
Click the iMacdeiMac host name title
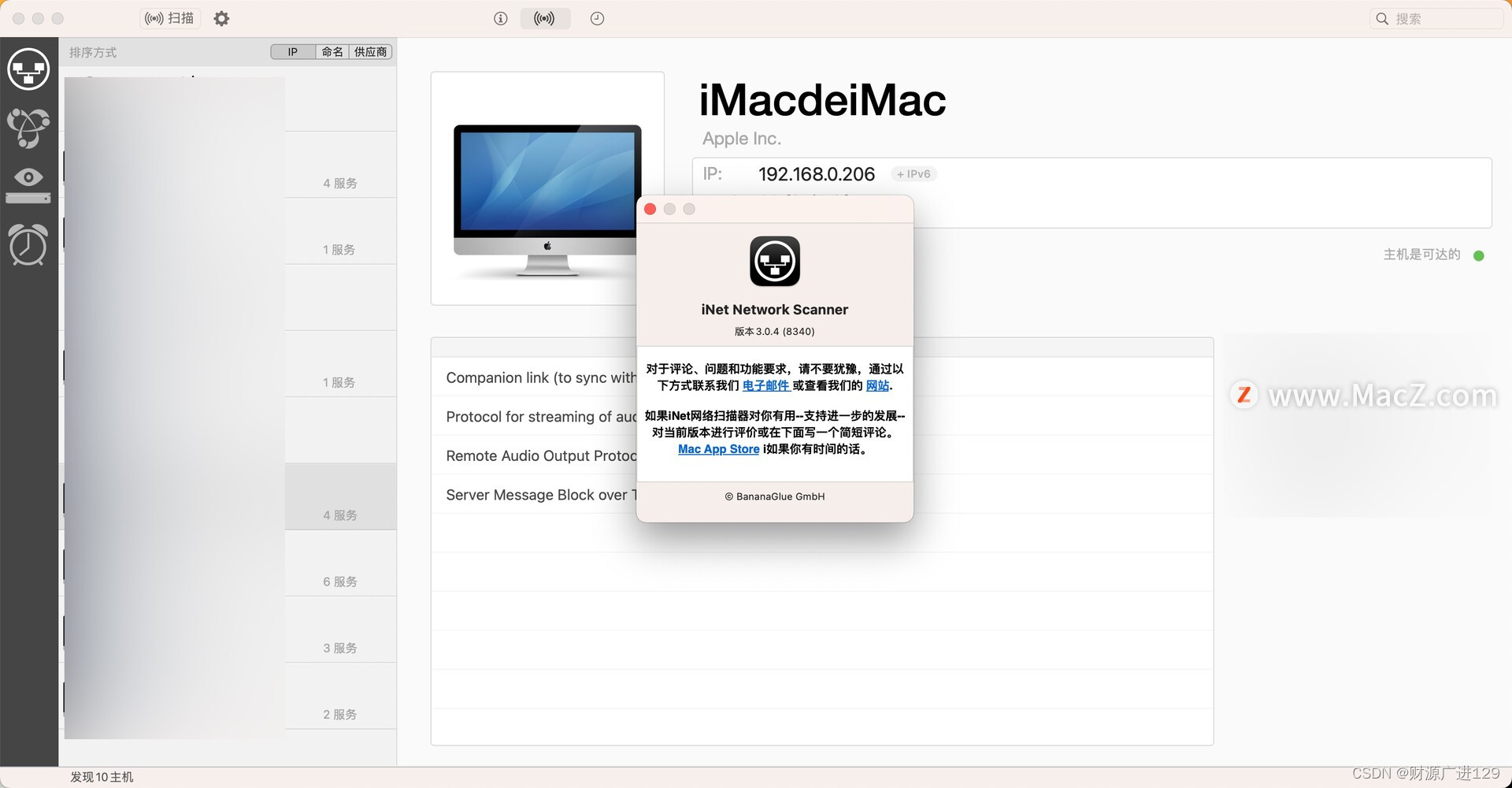pyautogui.click(x=822, y=100)
